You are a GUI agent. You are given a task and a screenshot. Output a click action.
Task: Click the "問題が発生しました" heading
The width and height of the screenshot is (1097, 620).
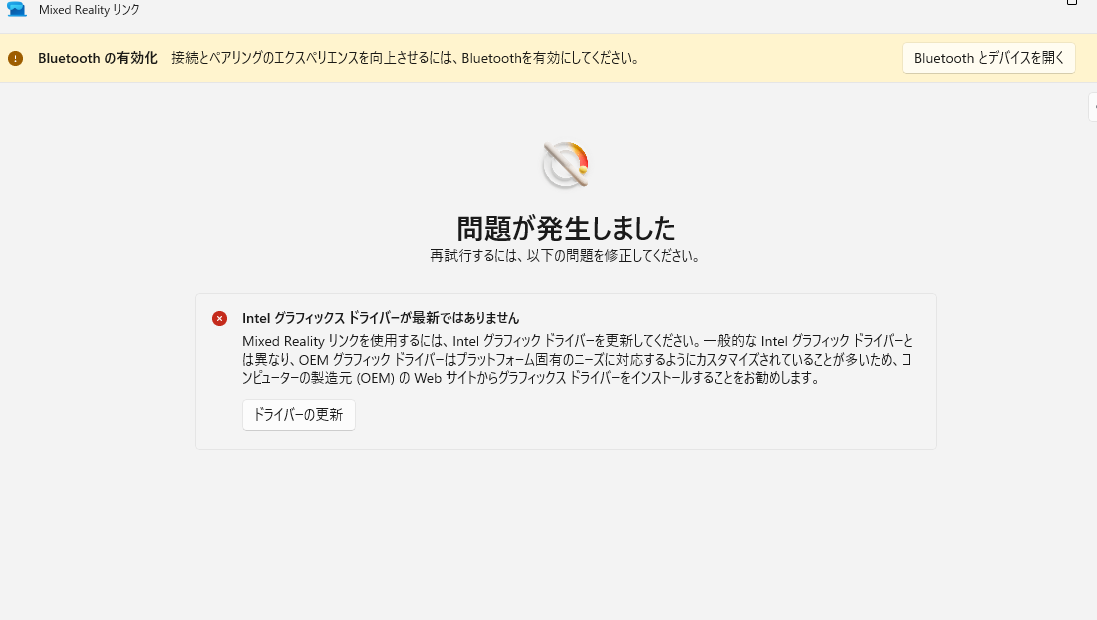(x=565, y=228)
